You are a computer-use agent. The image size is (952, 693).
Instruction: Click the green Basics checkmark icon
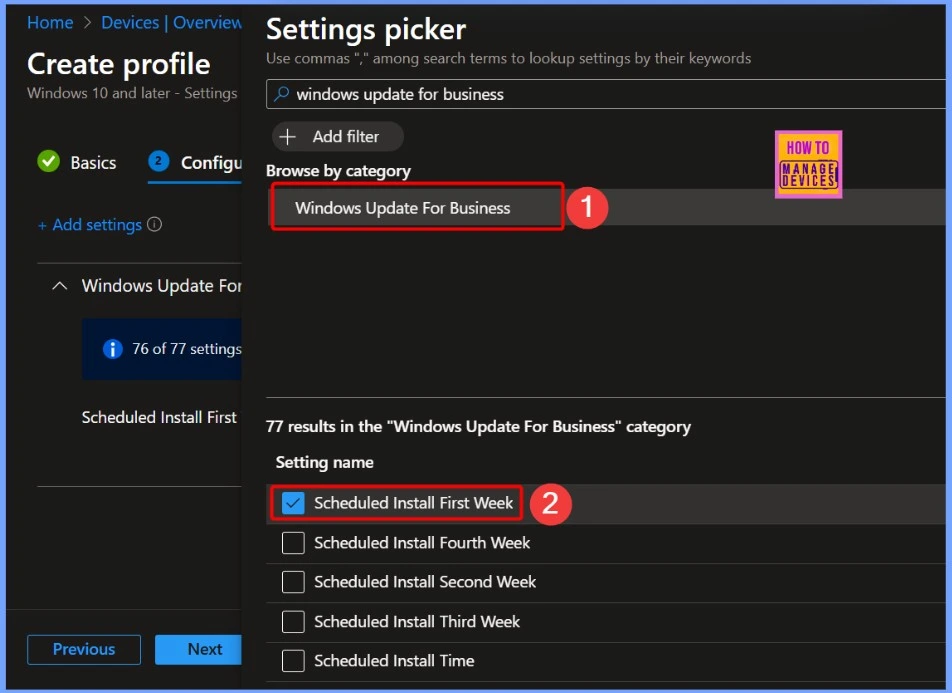click(x=49, y=162)
